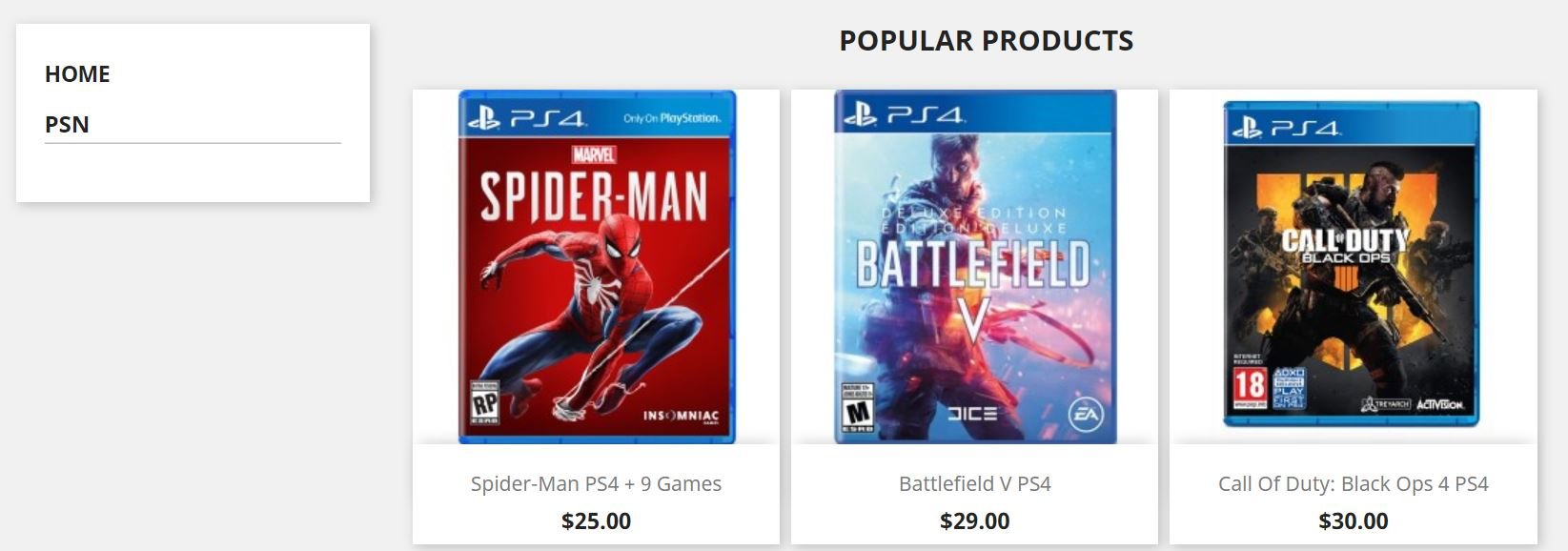Click the EA logo on Battlefield V cover
The height and width of the screenshot is (551, 1568).
click(x=1085, y=413)
